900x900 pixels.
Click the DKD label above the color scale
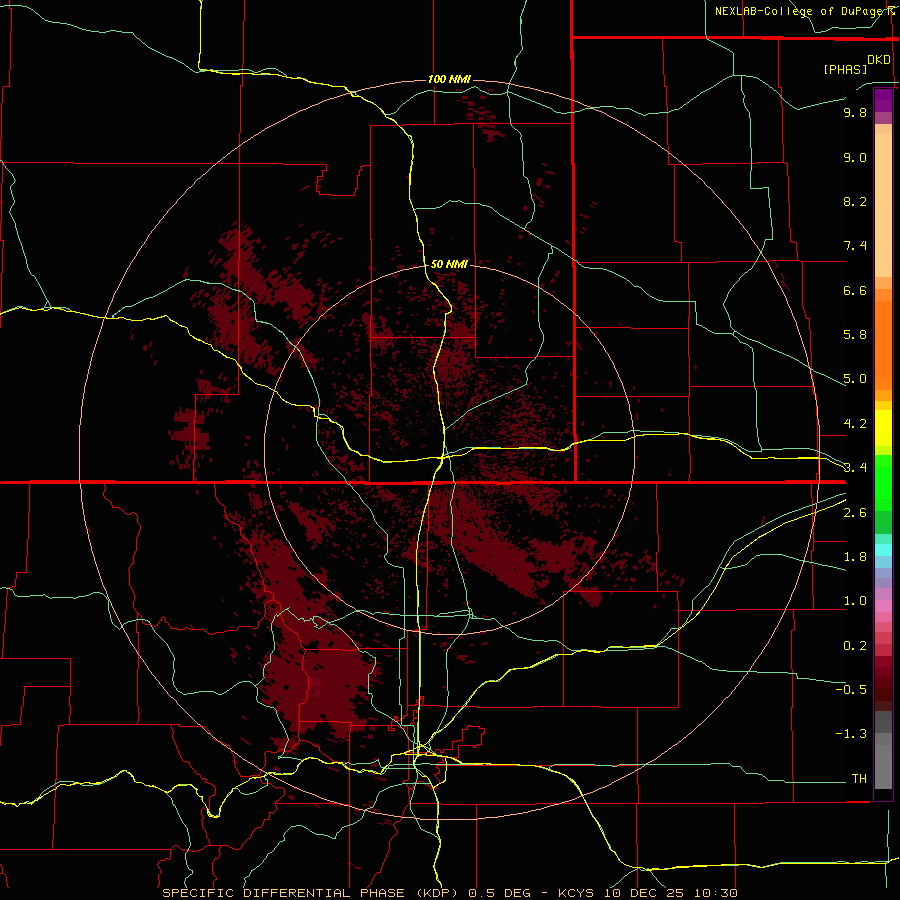(x=878, y=60)
